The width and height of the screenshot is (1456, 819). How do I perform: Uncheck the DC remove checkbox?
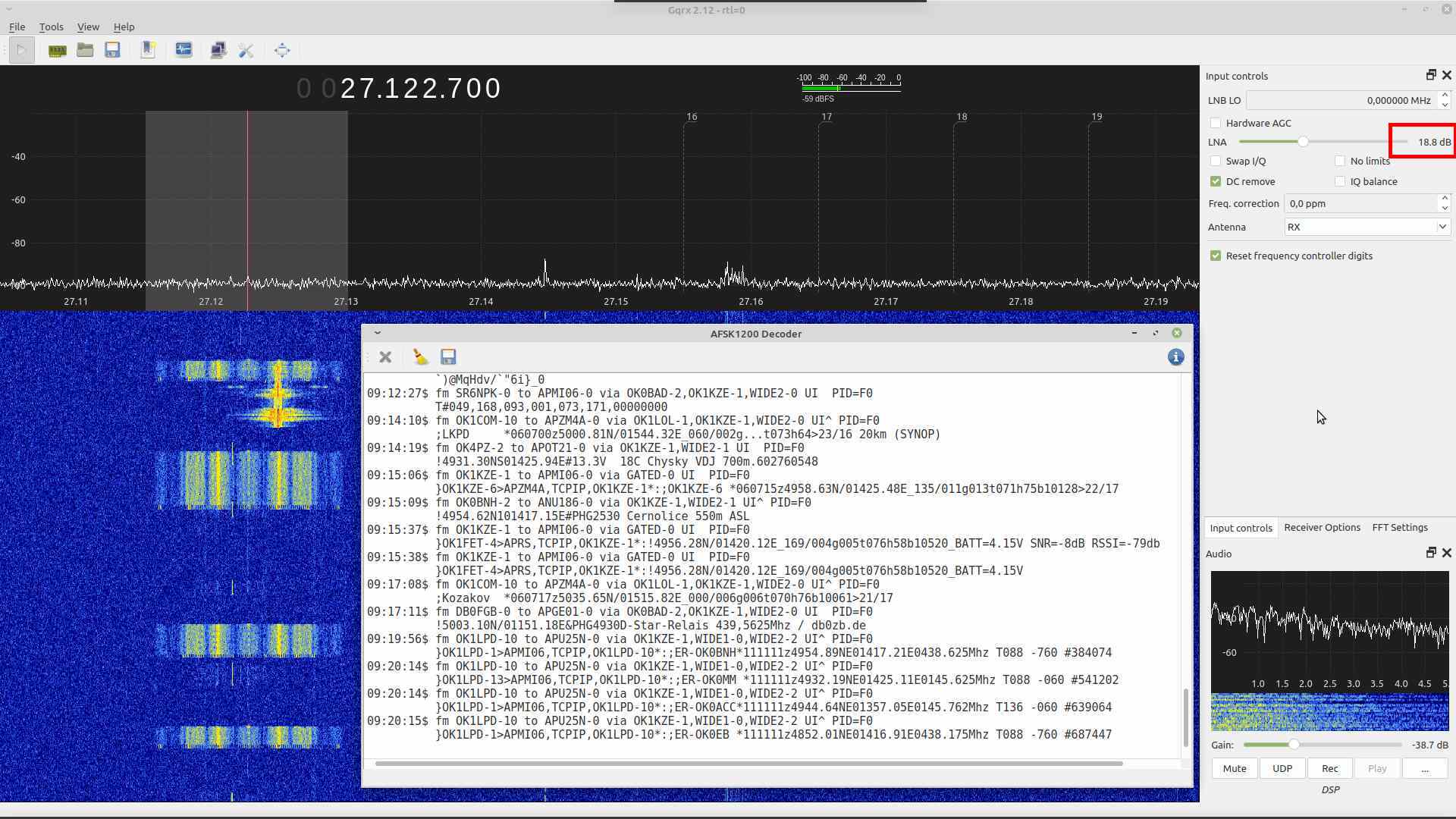(1216, 181)
